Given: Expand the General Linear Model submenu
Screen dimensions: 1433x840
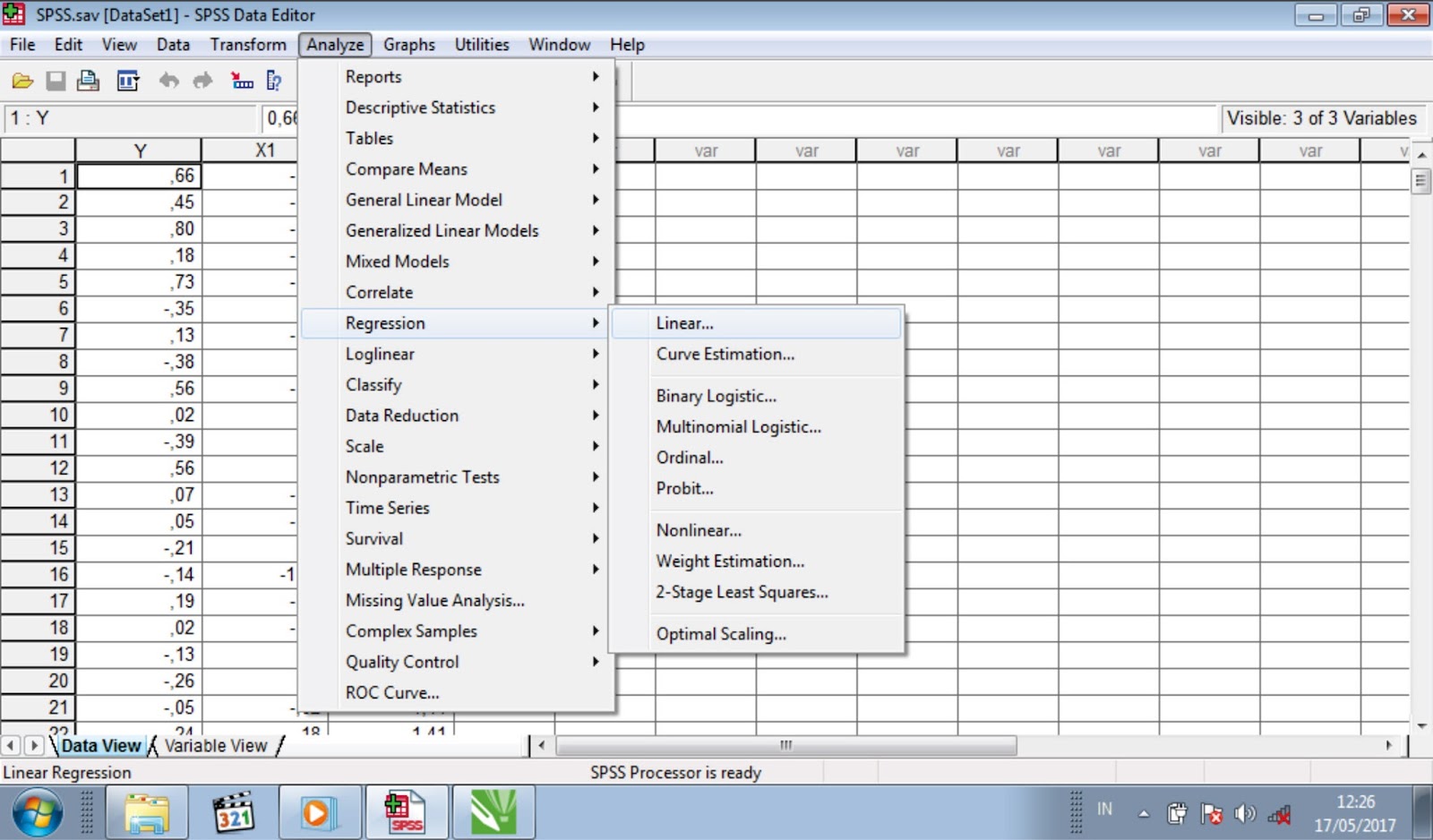Looking at the screenshot, I should pos(457,200).
